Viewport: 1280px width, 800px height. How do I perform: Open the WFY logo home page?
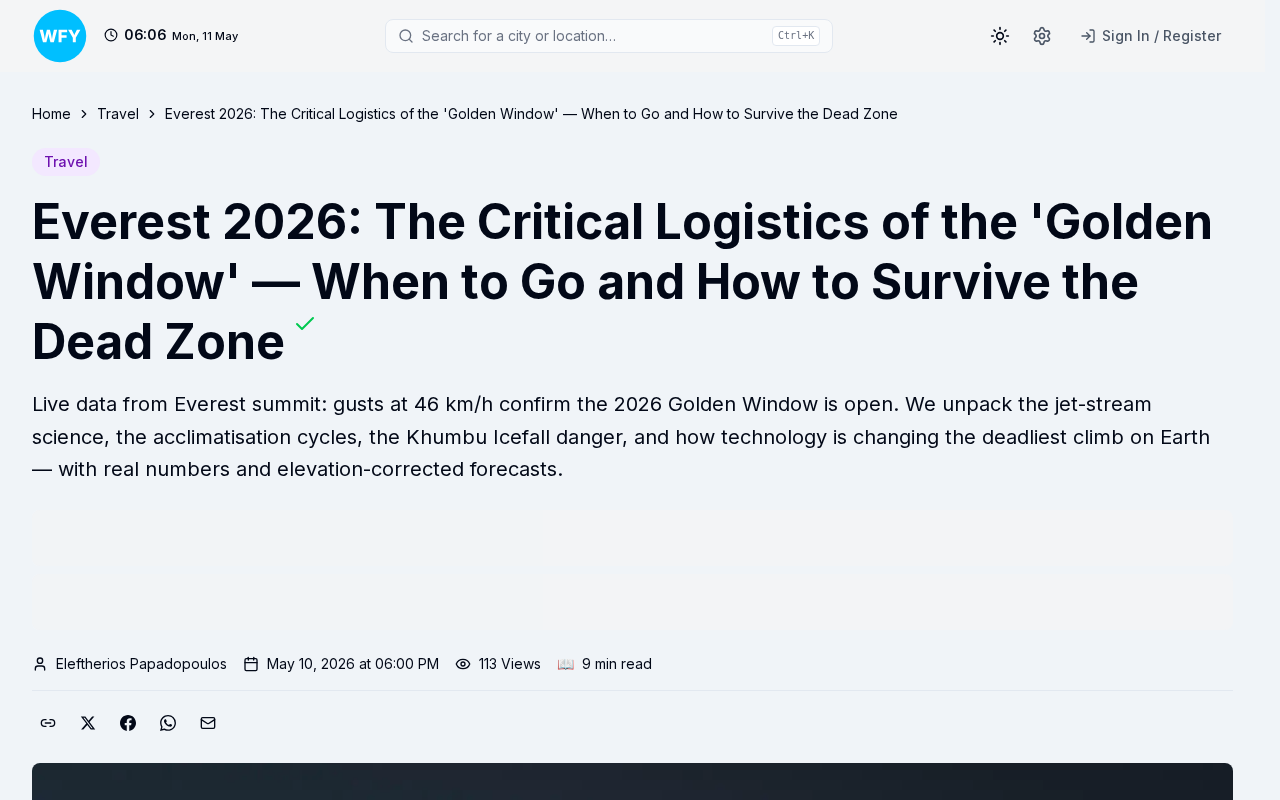[x=60, y=36]
